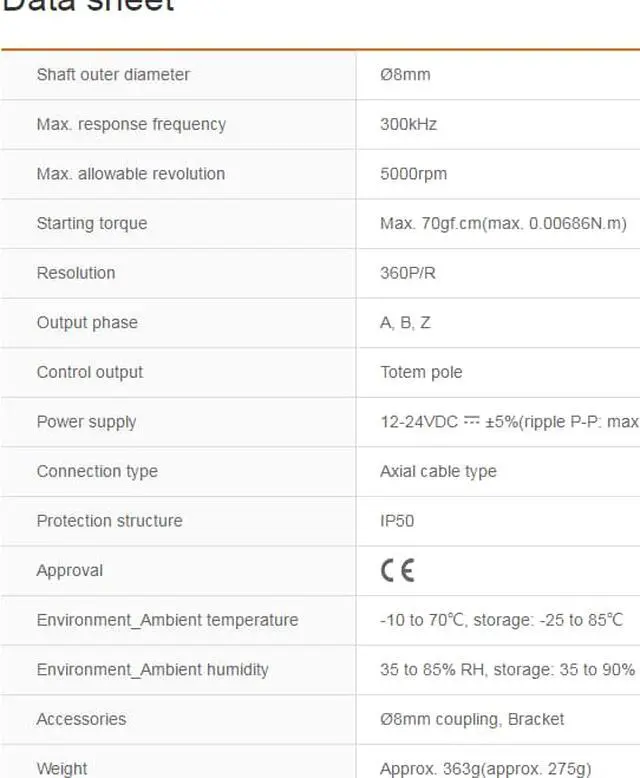Click the "Axial cable type" value
640x778 pixels.
(438, 471)
